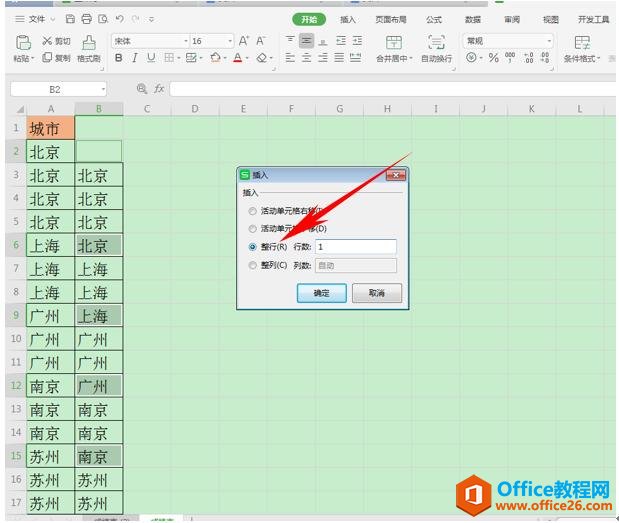This screenshot has height=523, width=619.
Task: Click the 取消 button in Insert dialog
Action: point(377,293)
